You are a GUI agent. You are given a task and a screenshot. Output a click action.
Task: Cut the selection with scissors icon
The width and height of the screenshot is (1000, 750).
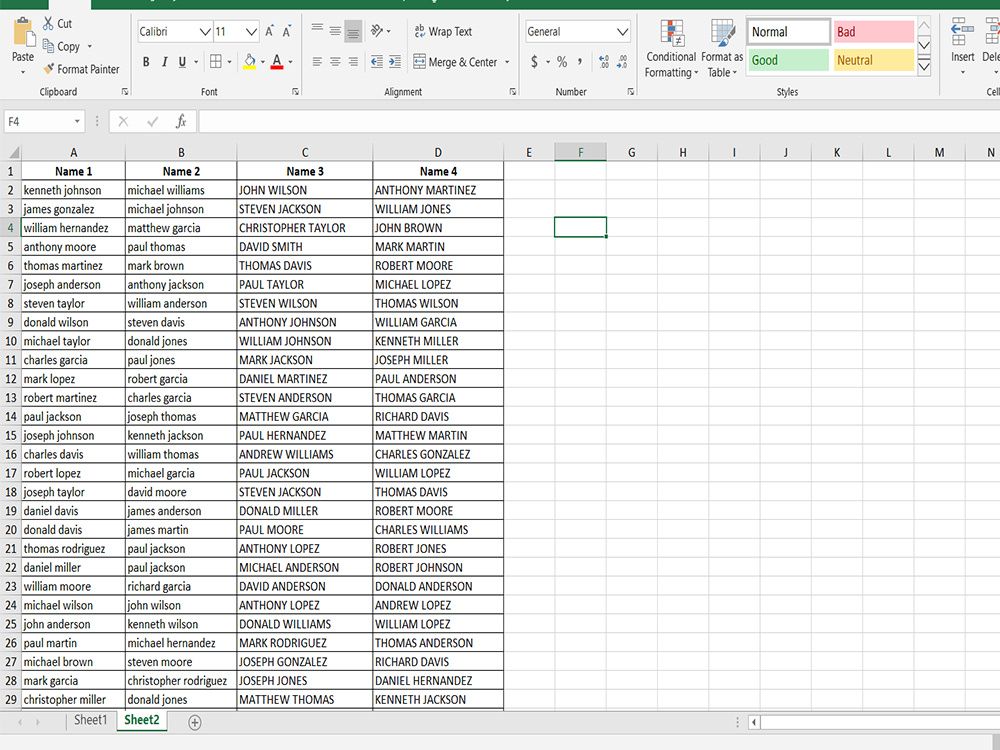[48, 24]
